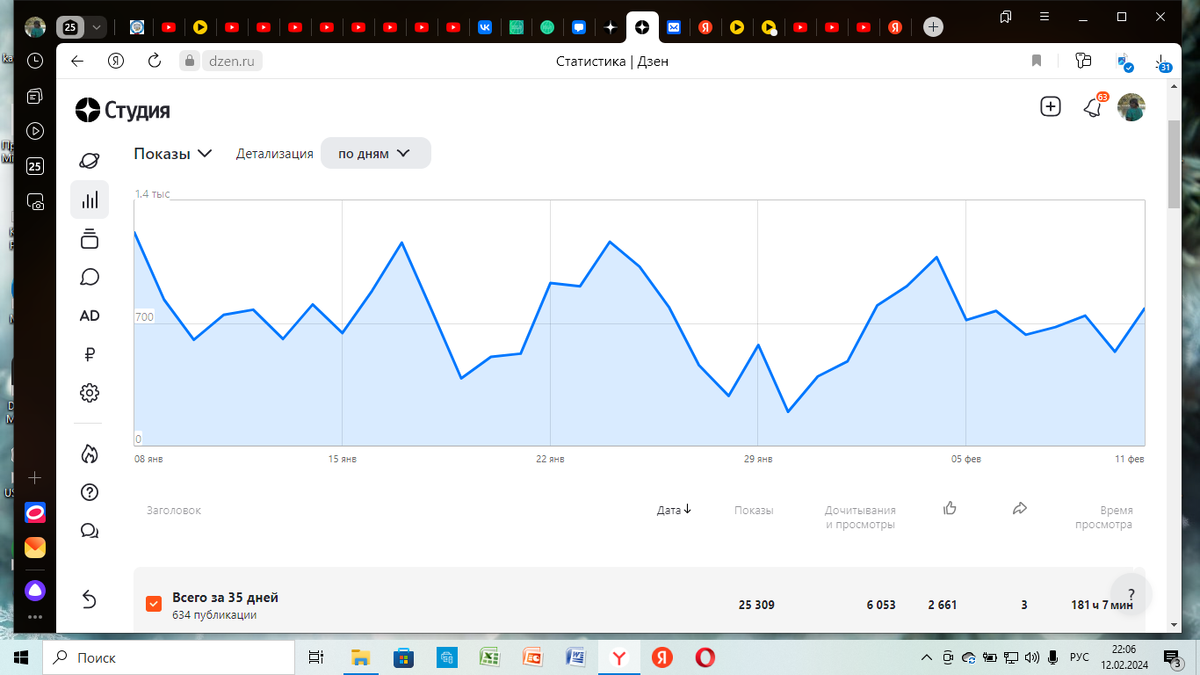Open the Protect shield icon in toolbar
The image size is (1200, 675).
point(1125,63)
